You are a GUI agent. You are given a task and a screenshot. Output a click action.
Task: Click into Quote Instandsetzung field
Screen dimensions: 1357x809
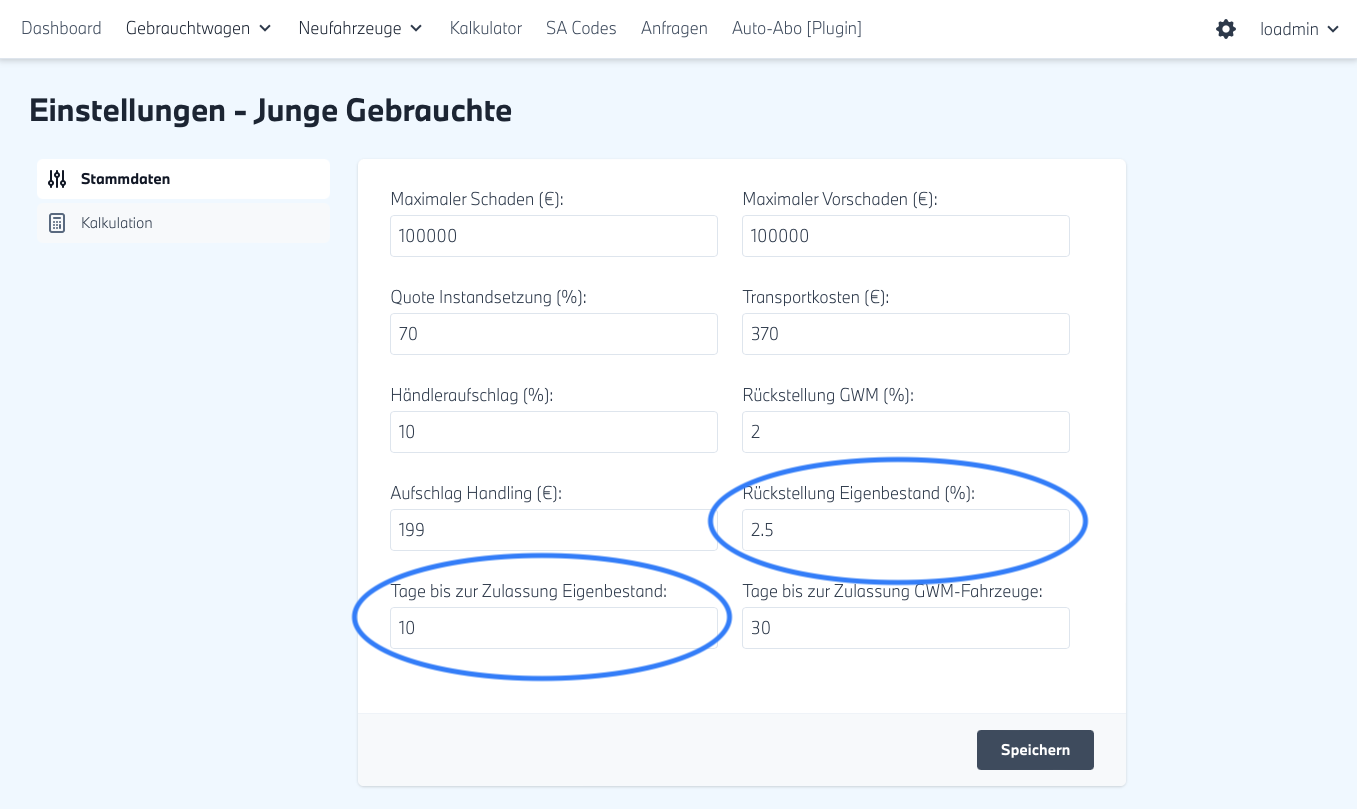tap(553, 334)
